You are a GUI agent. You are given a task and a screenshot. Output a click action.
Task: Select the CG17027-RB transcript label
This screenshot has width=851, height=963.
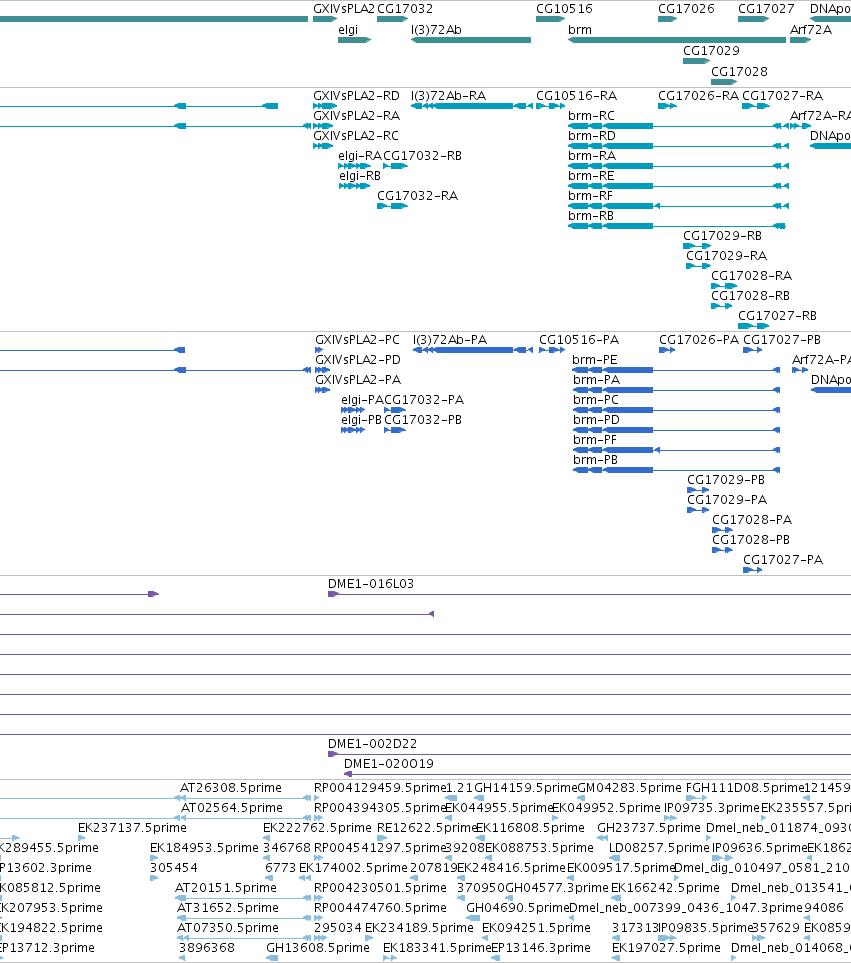click(777, 316)
